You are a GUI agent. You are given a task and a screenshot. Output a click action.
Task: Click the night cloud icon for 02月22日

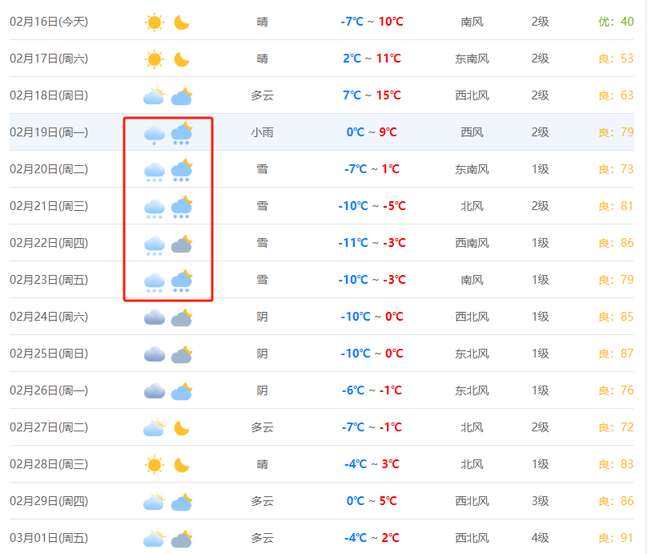click(x=182, y=244)
